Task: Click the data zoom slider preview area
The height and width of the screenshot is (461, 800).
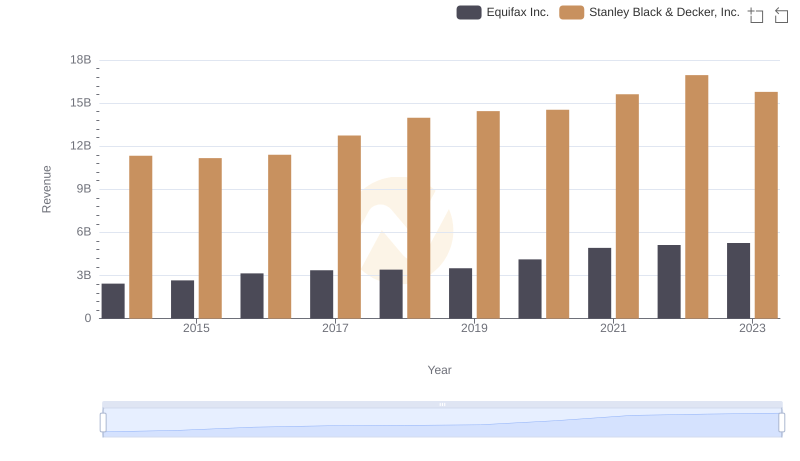Action: (x=442, y=423)
